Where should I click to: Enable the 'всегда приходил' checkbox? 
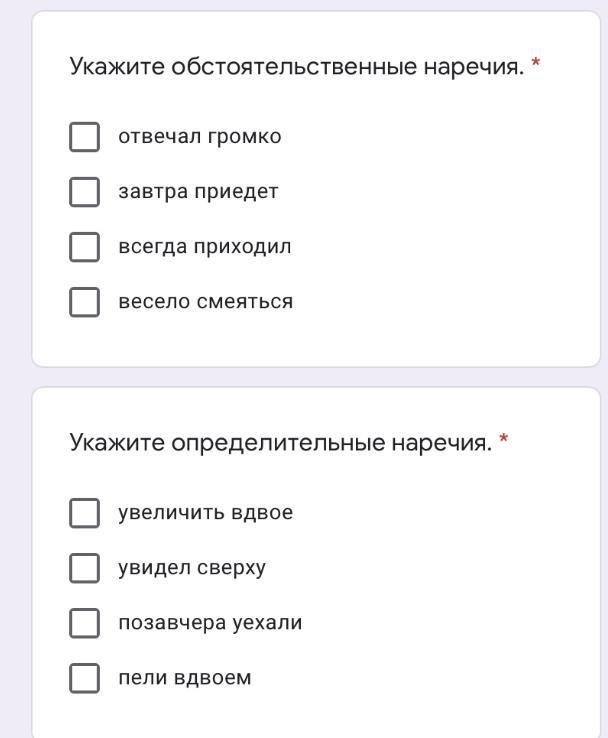[85, 247]
